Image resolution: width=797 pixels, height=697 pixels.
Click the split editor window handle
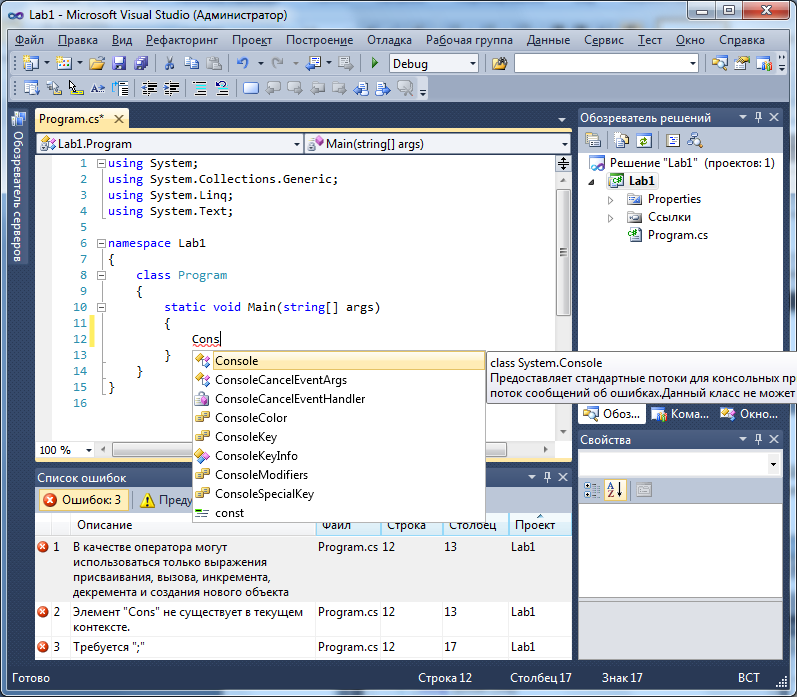[x=563, y=164]
